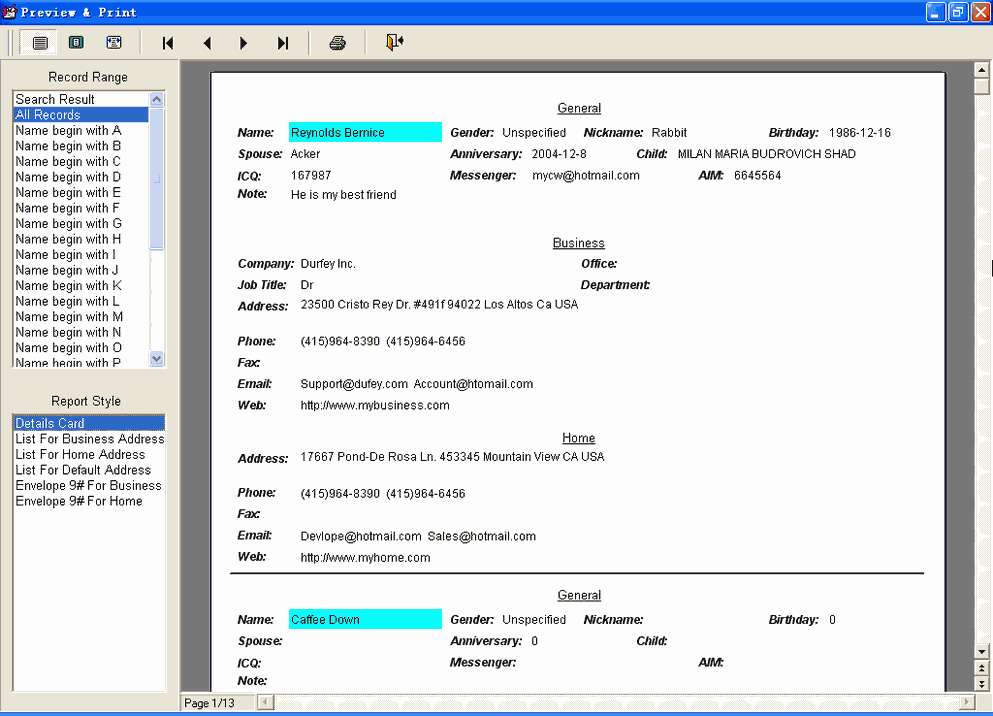Click the preview's vertical scrollbar down arrow
Screen dimensions: 993x716
point(981,652)
